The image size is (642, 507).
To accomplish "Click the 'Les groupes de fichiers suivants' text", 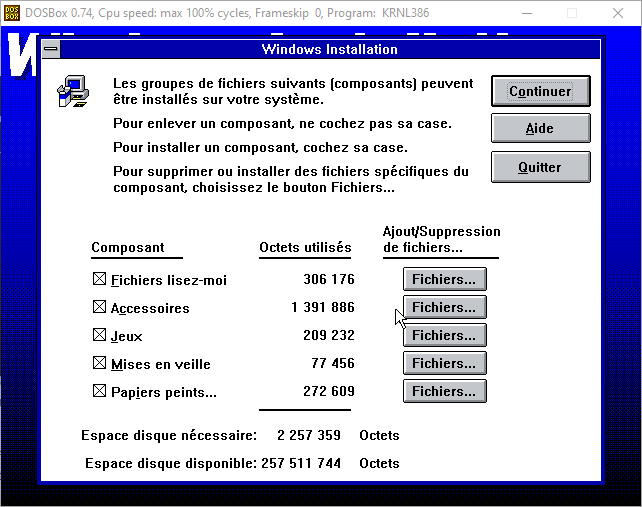I will tap(293, 91).
